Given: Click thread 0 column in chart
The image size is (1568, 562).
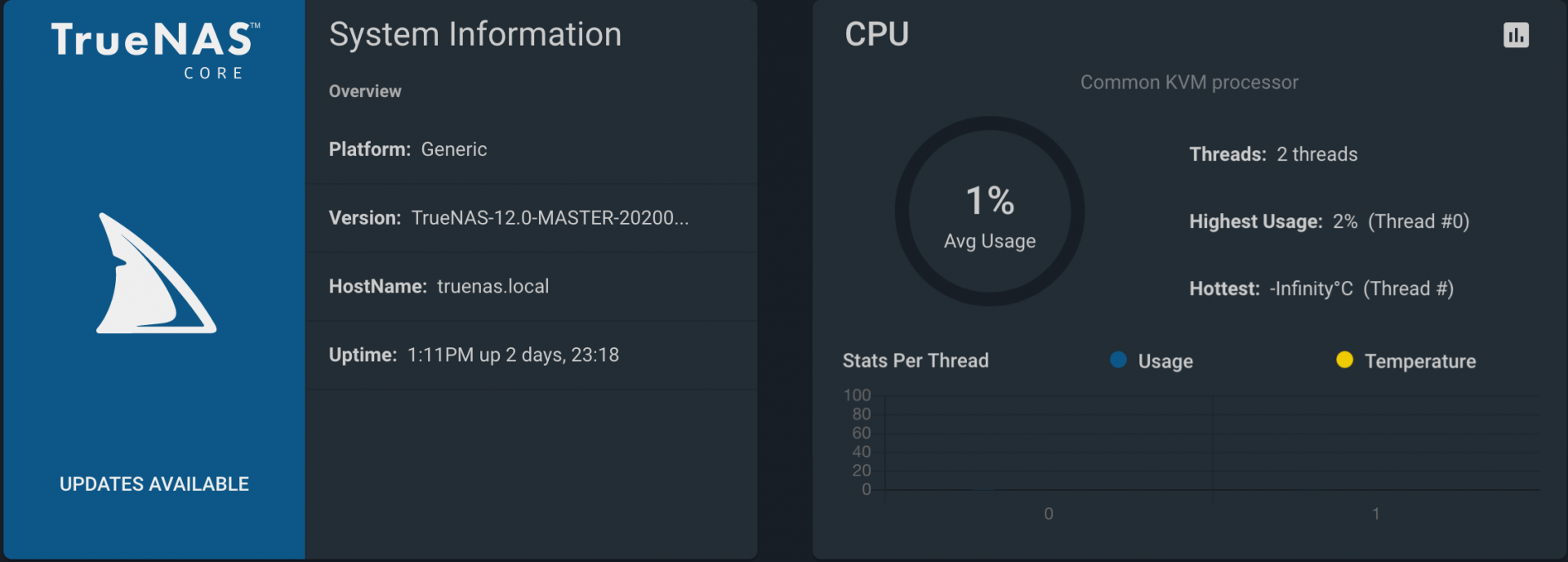Looking at the screenshot, I should click(1049, 444).
